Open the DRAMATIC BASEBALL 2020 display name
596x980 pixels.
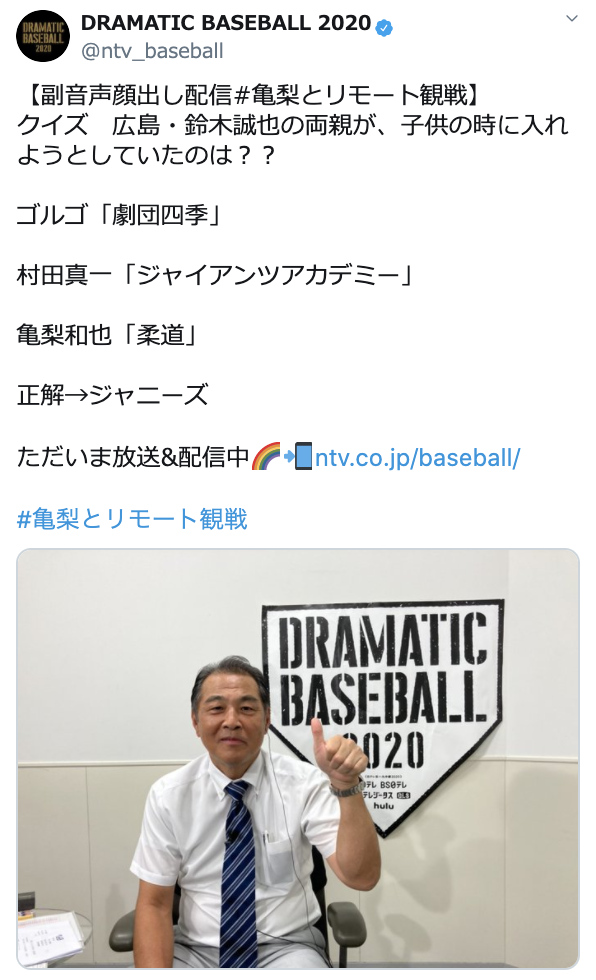click(x=226, y=23)
